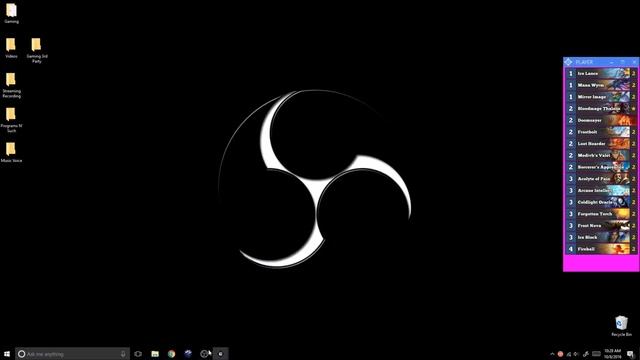Open File Explorer from the taskbar
This screenshot has height=360, width=640.
click(155, 354)
